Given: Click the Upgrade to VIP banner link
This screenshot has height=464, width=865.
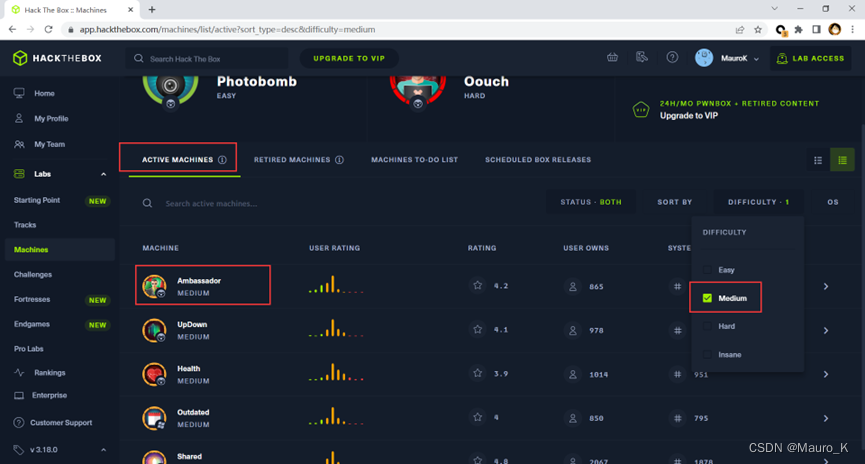Looking at the screenshot, I should pyautogui.click(x=688, y=116).
